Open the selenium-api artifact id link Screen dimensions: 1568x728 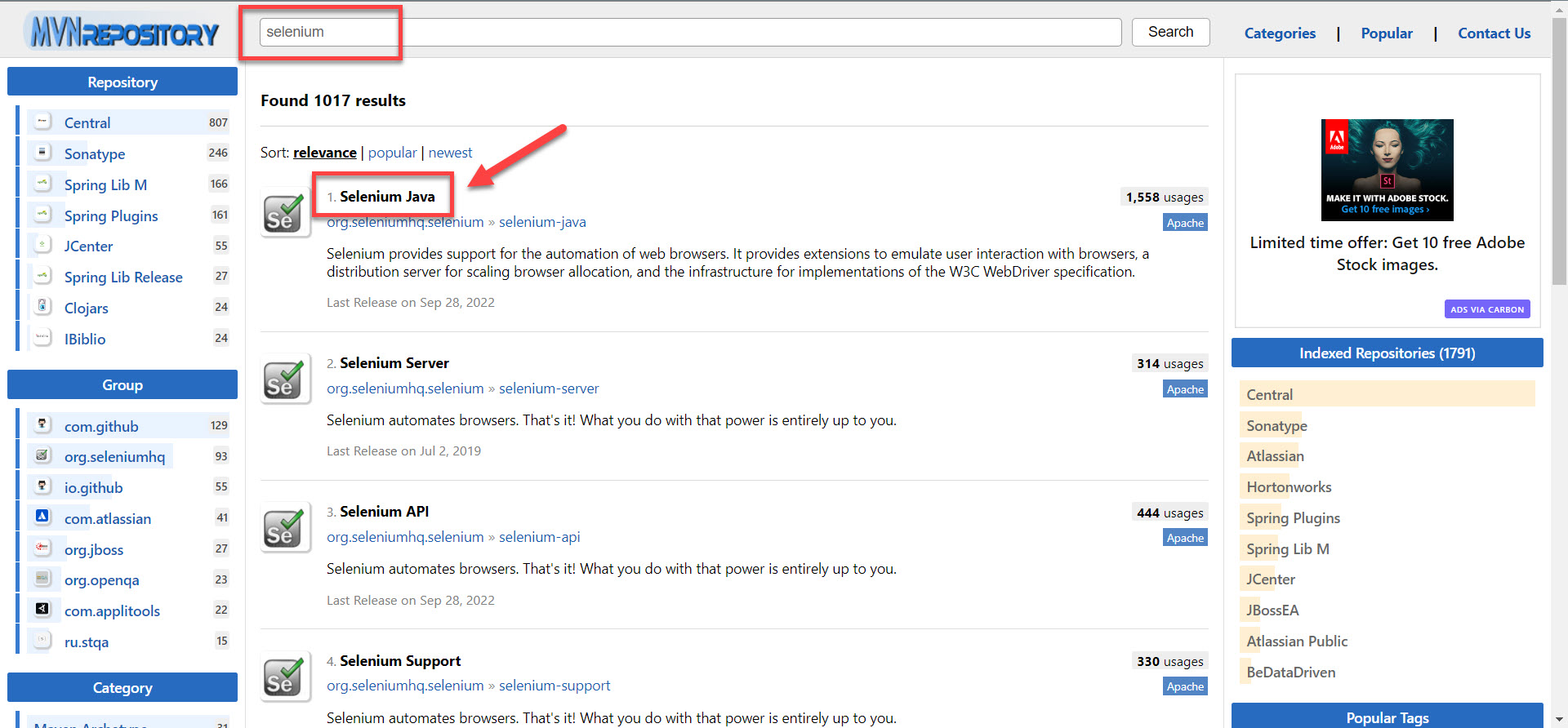point(539,537)
